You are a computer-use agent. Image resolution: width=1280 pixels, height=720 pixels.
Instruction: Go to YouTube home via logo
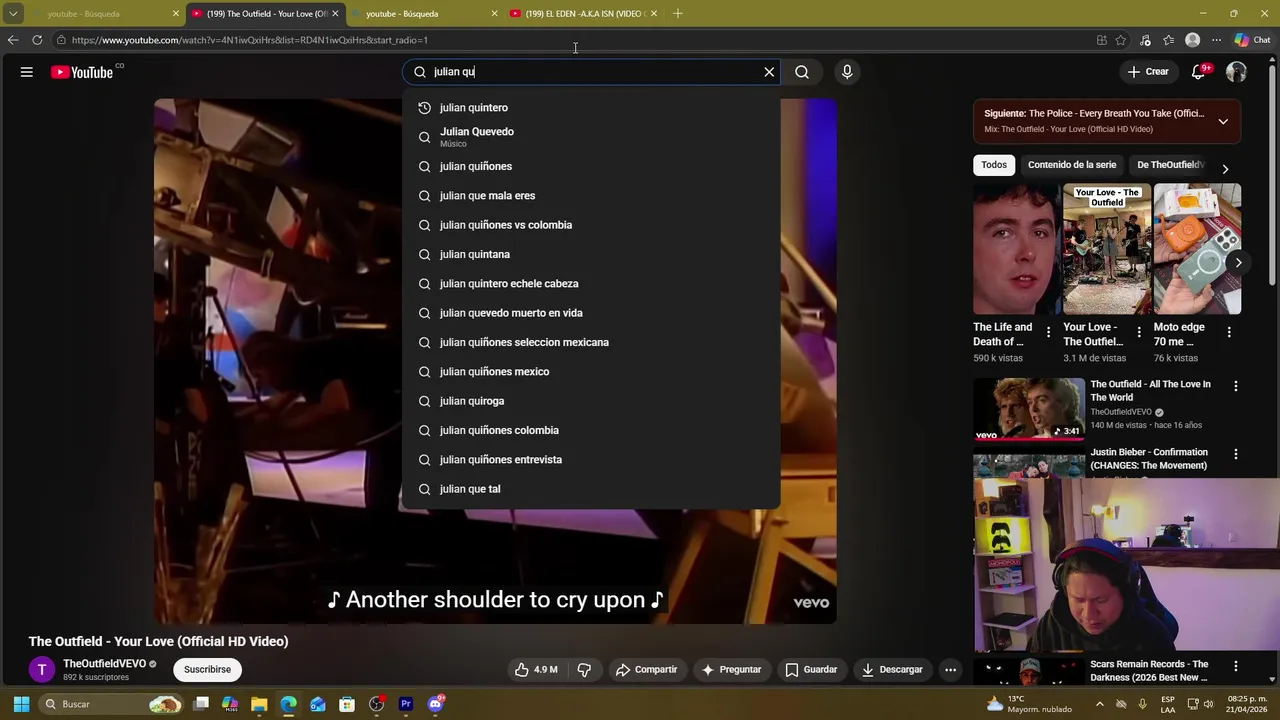(82, 72)
